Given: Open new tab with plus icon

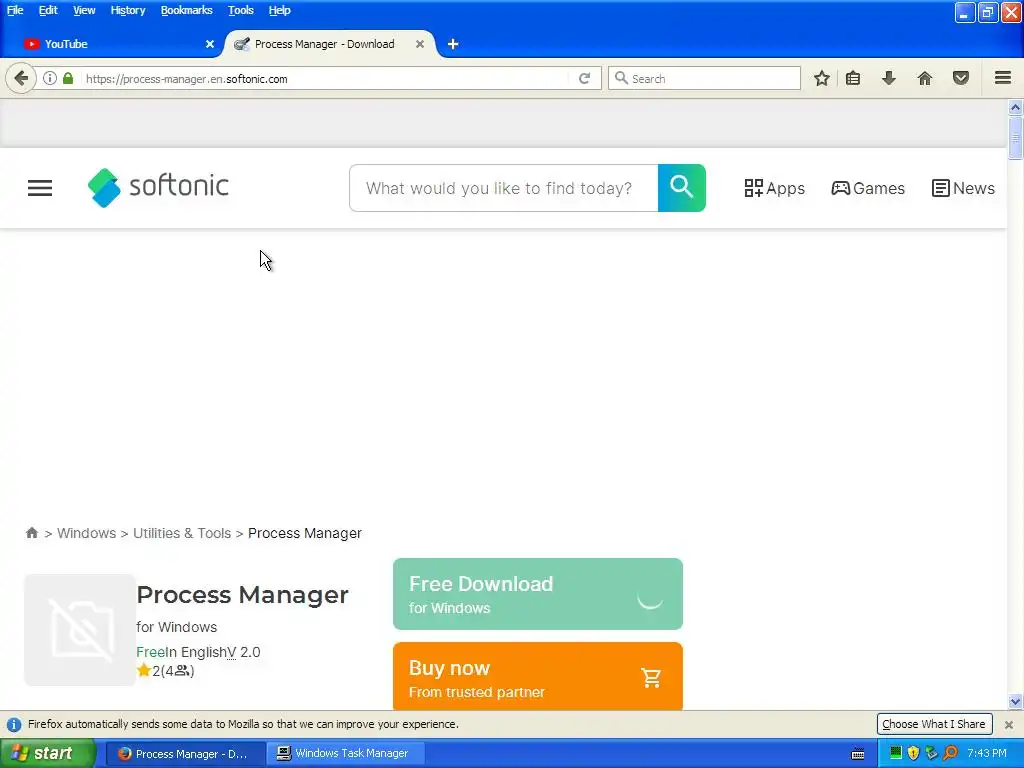Looking at the screenshot, I should click(453, 44).
